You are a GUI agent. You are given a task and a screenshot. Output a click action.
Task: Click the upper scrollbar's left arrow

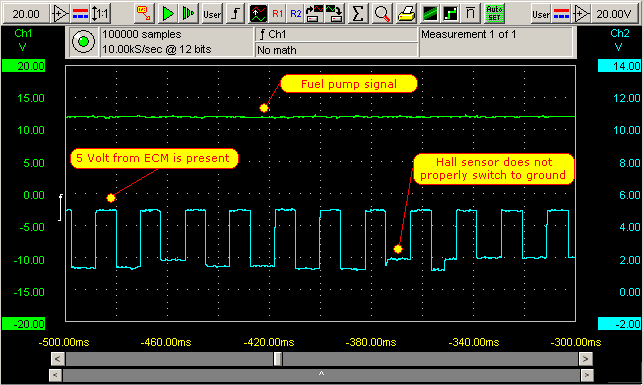click(57, 359)
